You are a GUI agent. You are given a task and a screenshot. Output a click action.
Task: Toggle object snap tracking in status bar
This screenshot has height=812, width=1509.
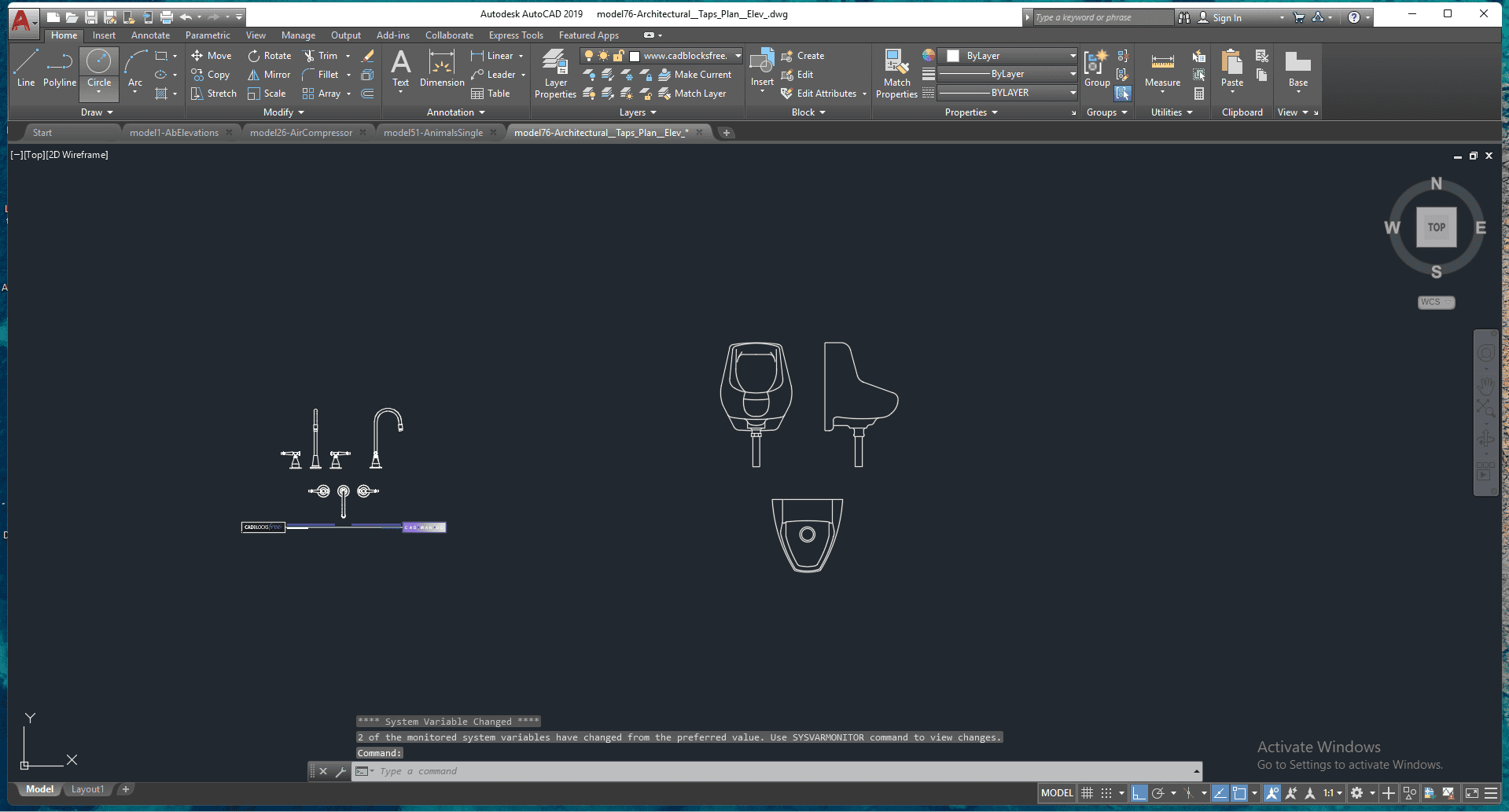(x=1272, y=792)
